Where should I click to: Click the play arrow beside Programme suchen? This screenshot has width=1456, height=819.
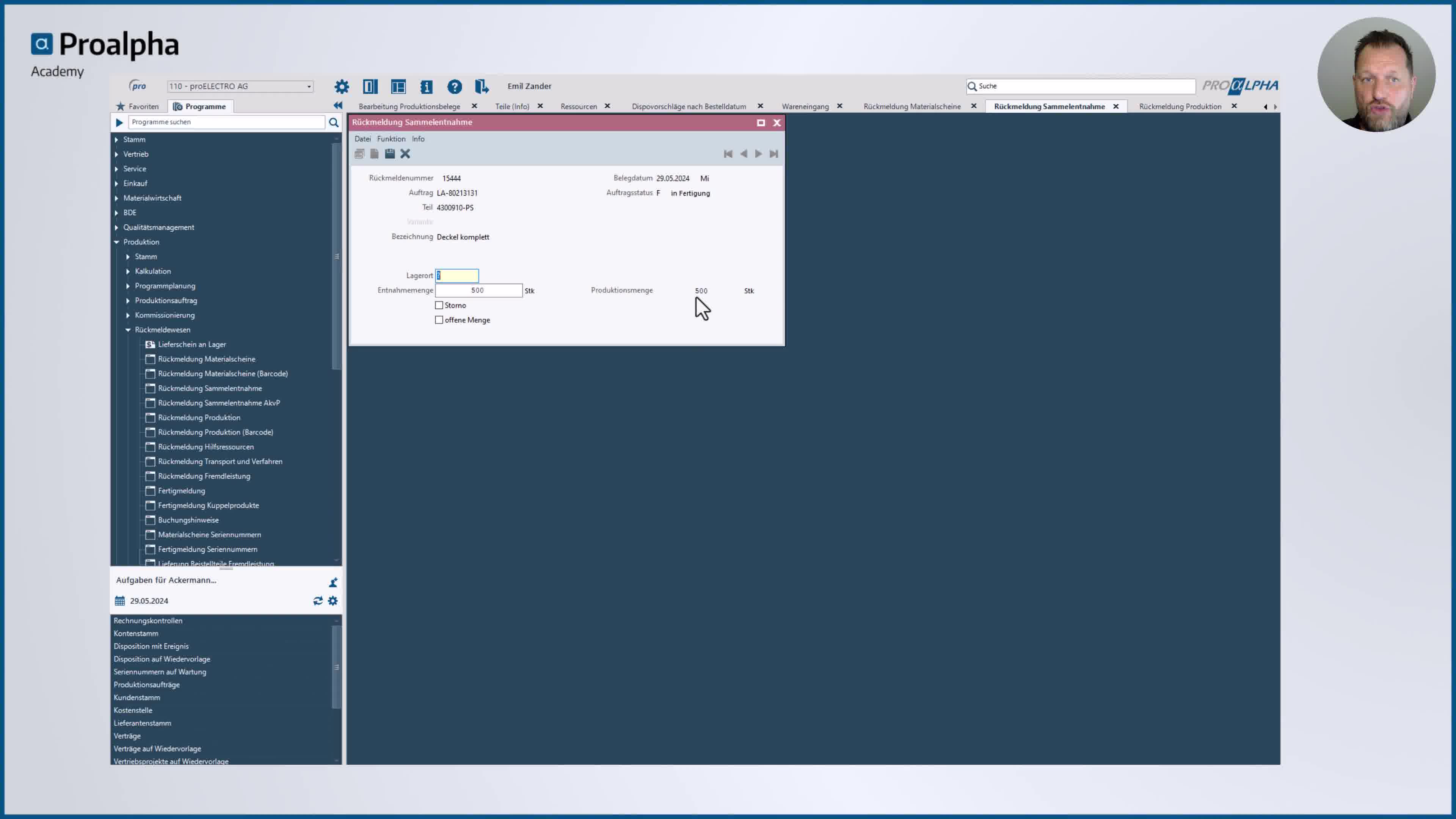click(x=119, y=122)
